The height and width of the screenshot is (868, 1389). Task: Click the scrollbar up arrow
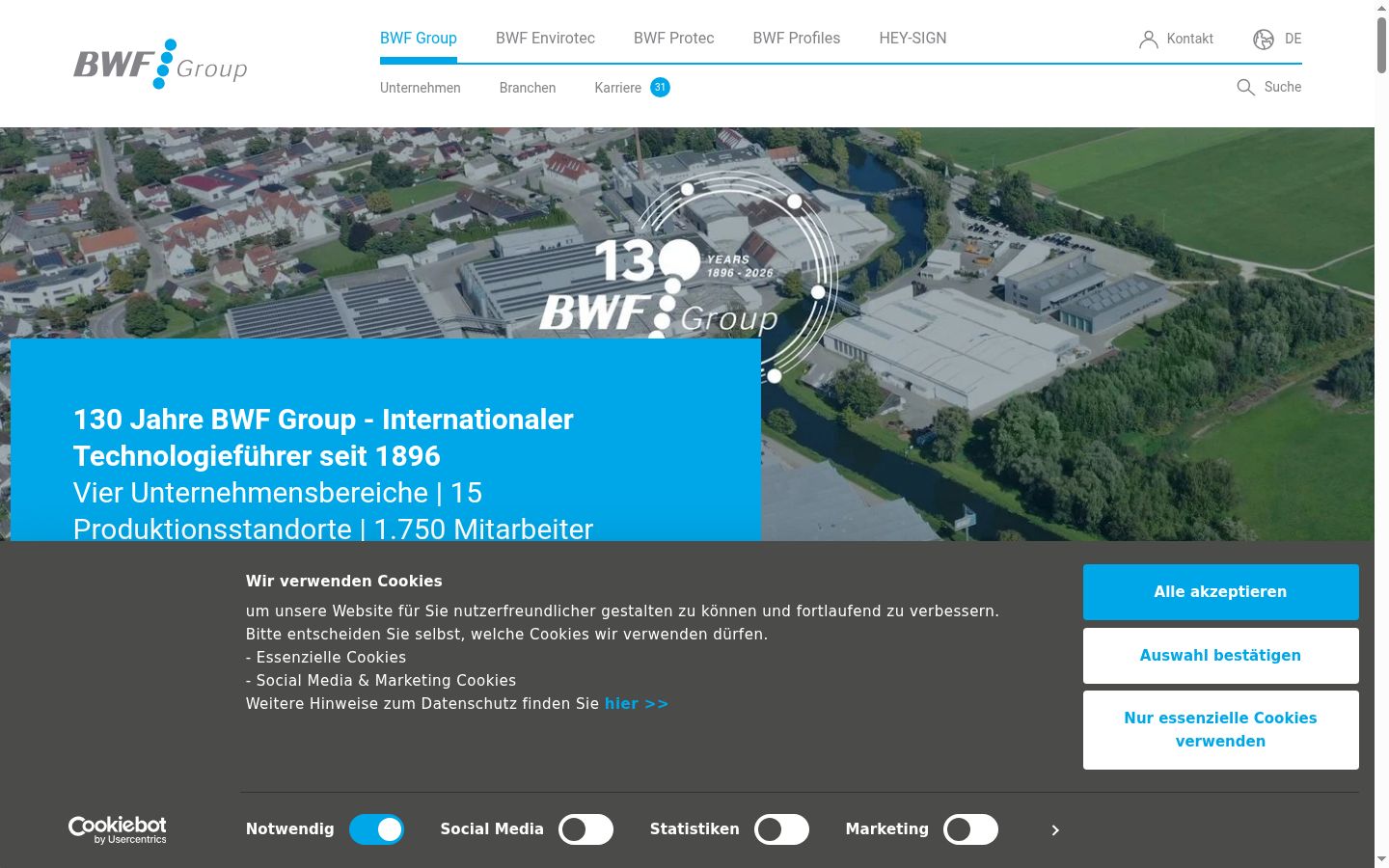point(1381,8)
